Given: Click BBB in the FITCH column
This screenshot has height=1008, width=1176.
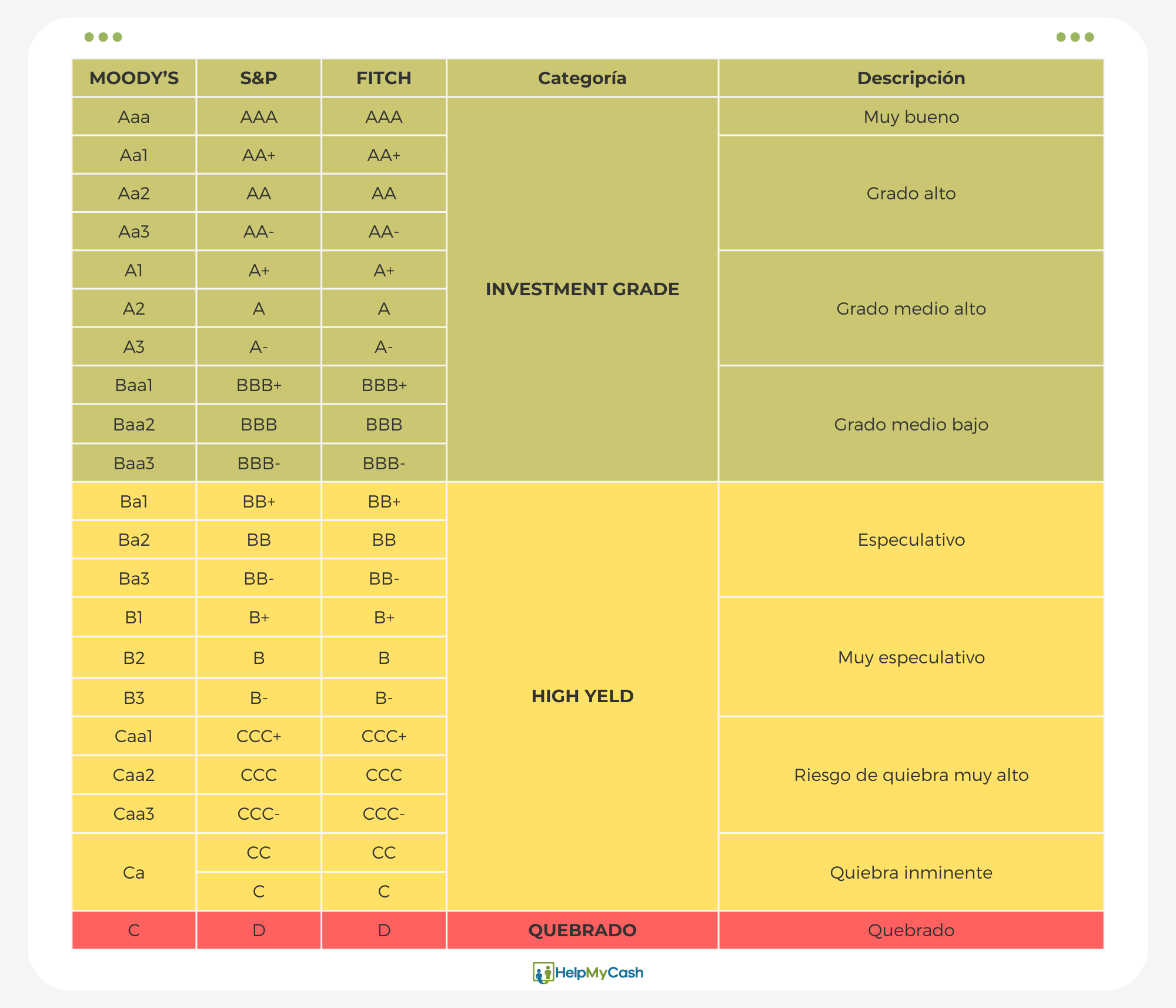Looking at the screenshot, I should [384, 424].
